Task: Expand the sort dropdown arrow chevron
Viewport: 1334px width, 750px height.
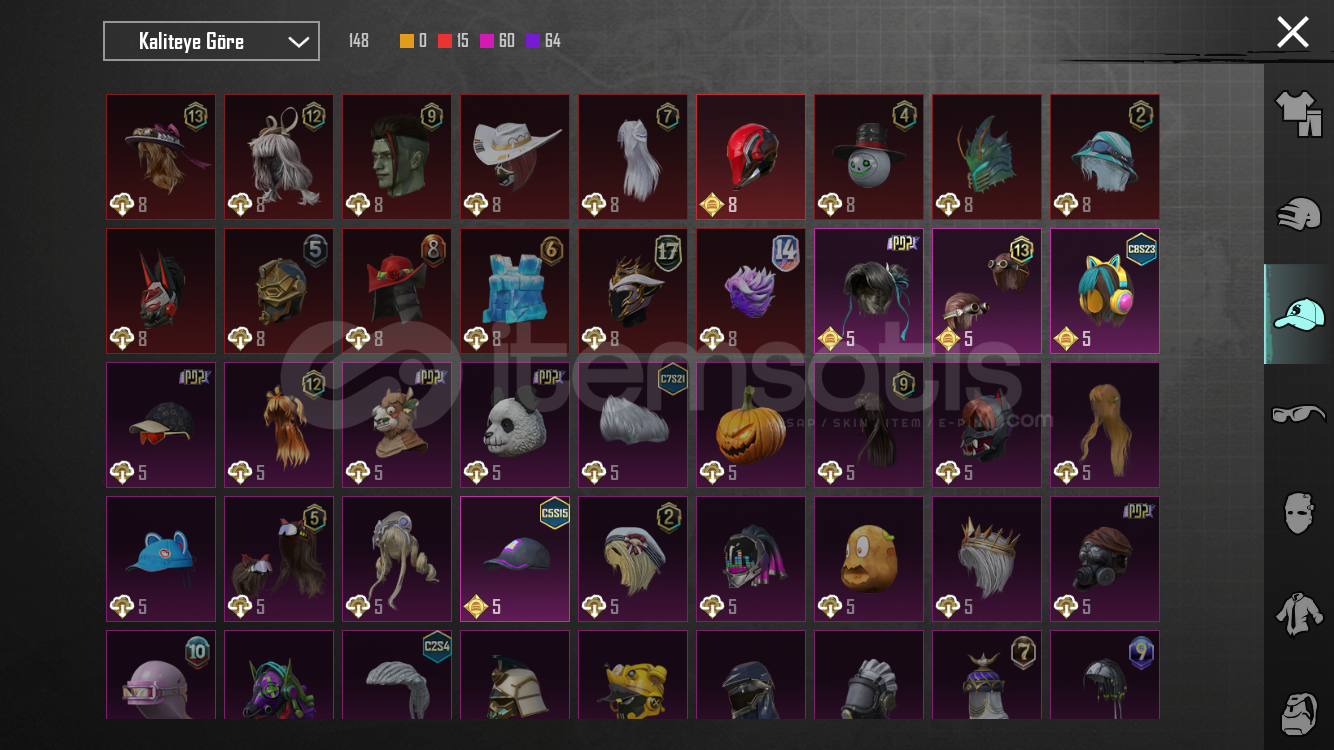Action: [298, 41]
